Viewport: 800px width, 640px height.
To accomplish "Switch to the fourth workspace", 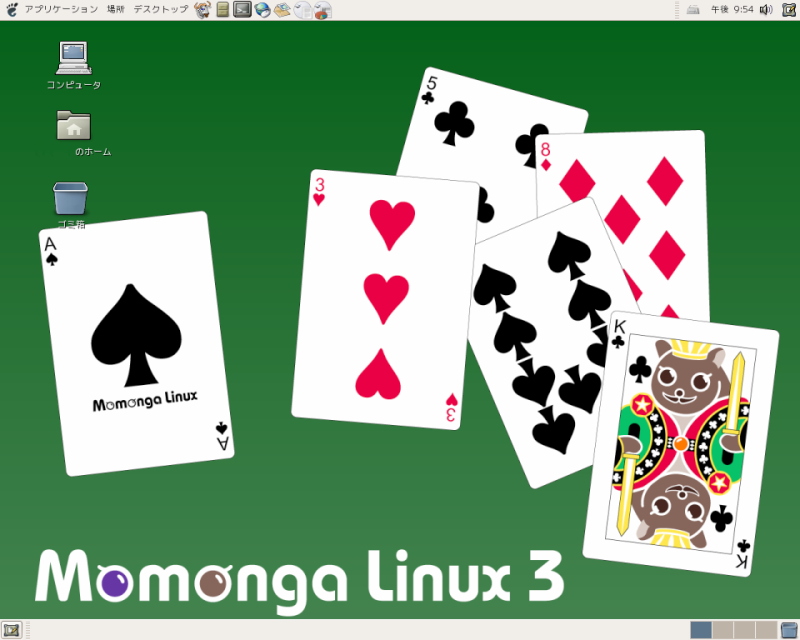I will (x=766, y=629).
